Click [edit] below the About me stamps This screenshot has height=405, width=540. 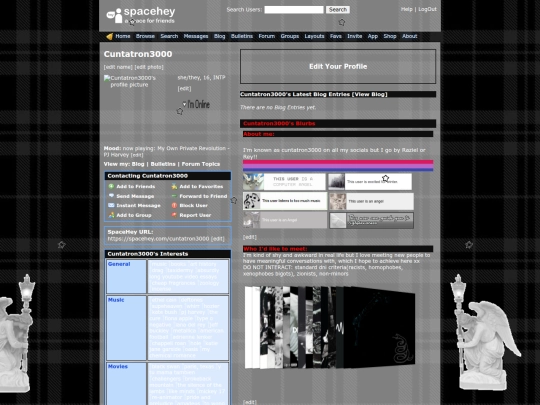250,237
